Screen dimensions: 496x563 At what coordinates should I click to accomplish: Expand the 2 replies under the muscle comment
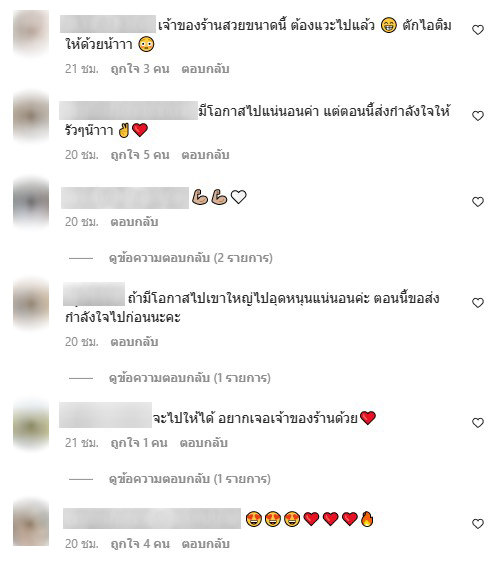[x=191, y=258]
